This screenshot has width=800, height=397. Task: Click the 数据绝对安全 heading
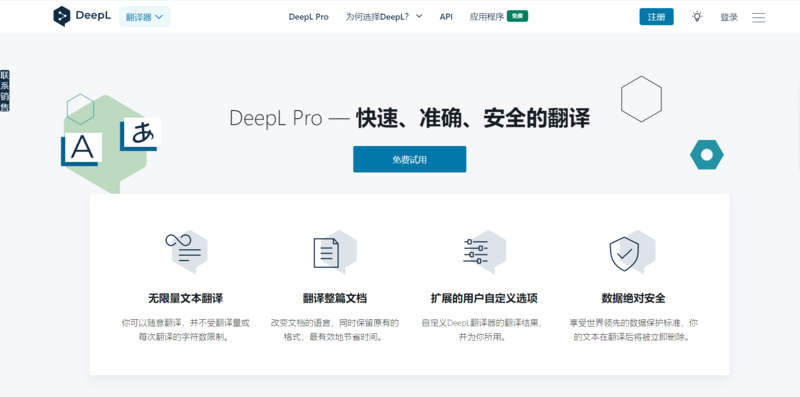tap(633, 299)
